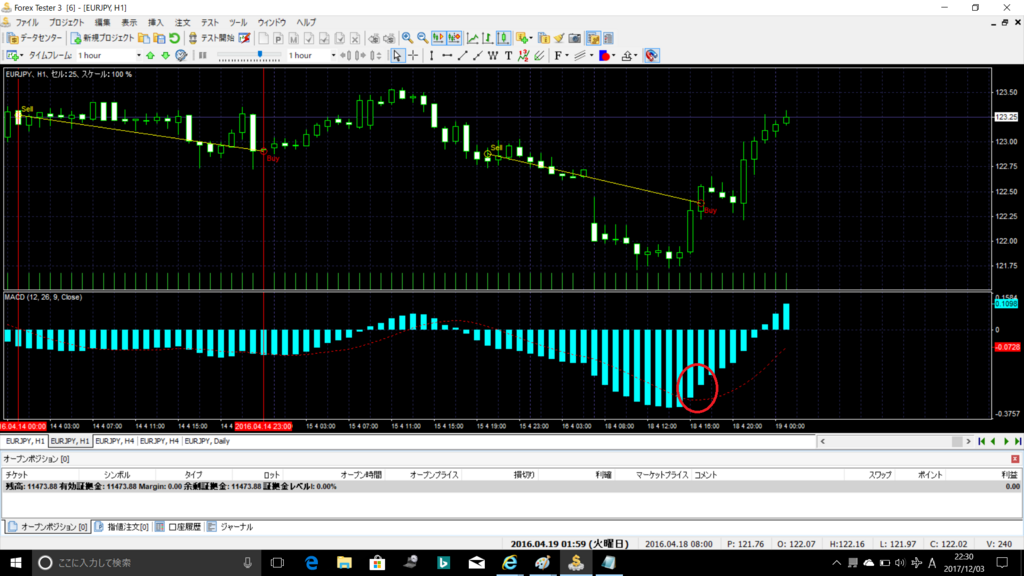Click the green down-arrow timeframe icon

pyautogui.click(x=166, y=56)
